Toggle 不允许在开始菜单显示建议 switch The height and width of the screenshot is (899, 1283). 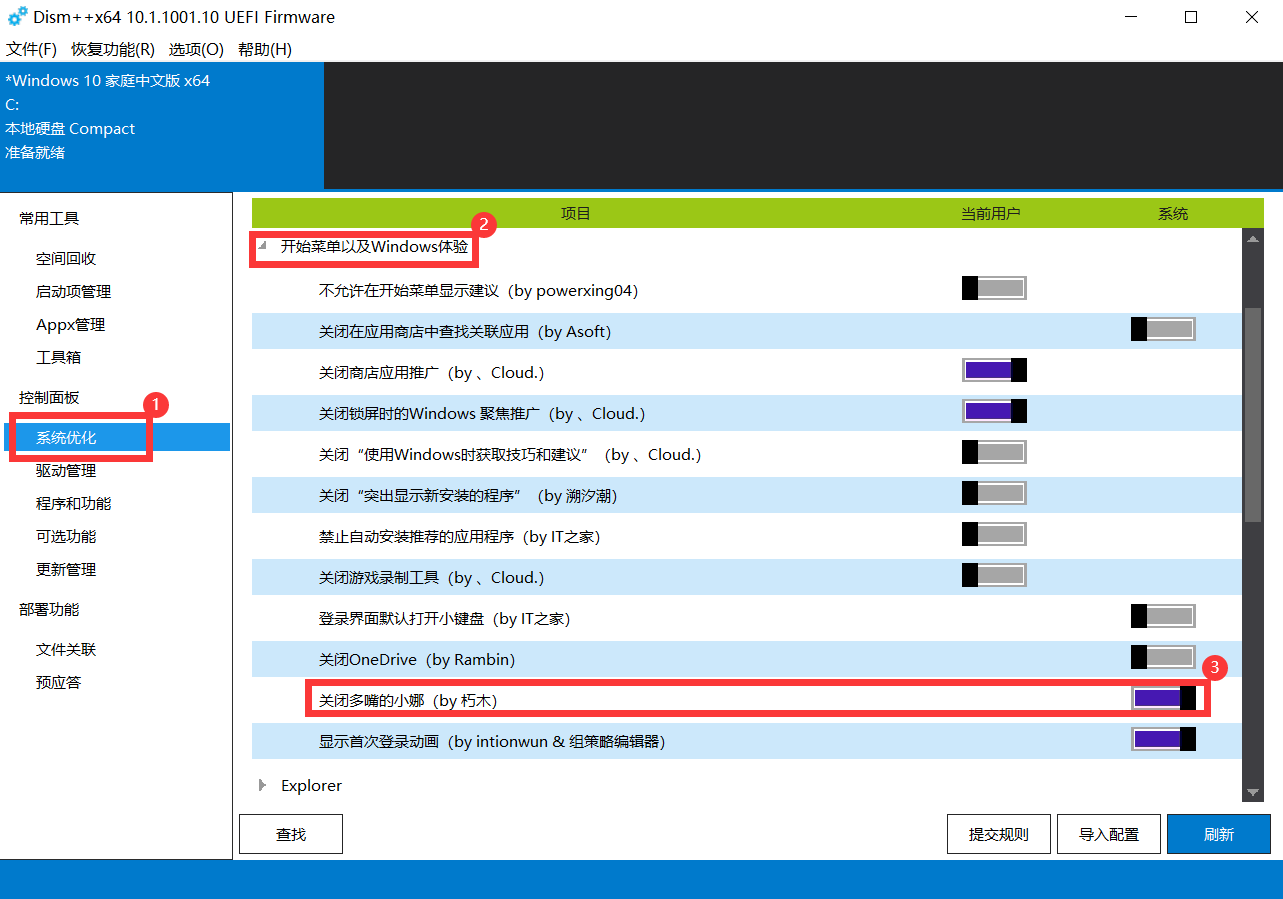pos(994,289)
